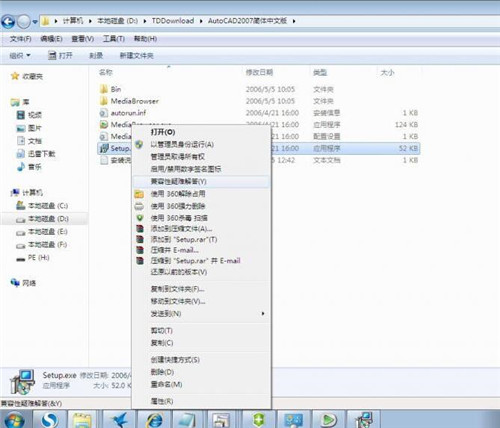The height and width of the screenshot is (428, 500).
Task: Select the 库 libraries icon in sidebar
Action: click(15, 102)
